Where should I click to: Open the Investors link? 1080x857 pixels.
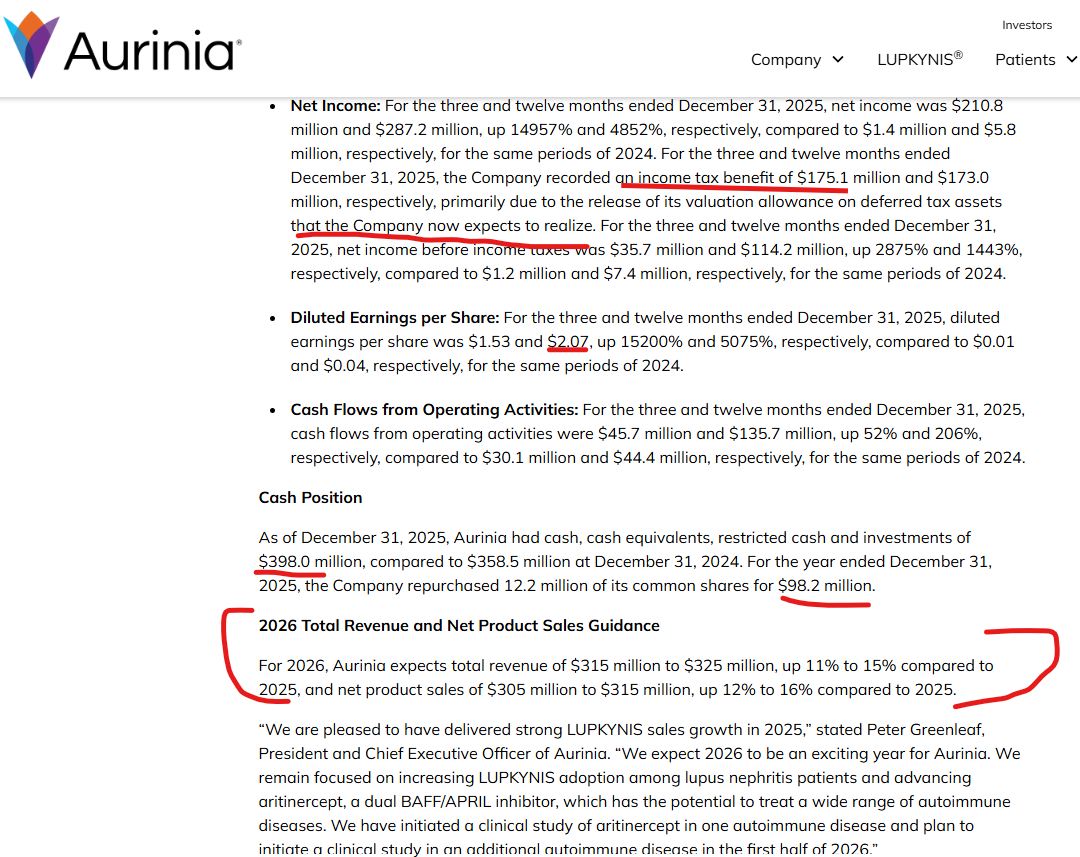coord(1027,25)
